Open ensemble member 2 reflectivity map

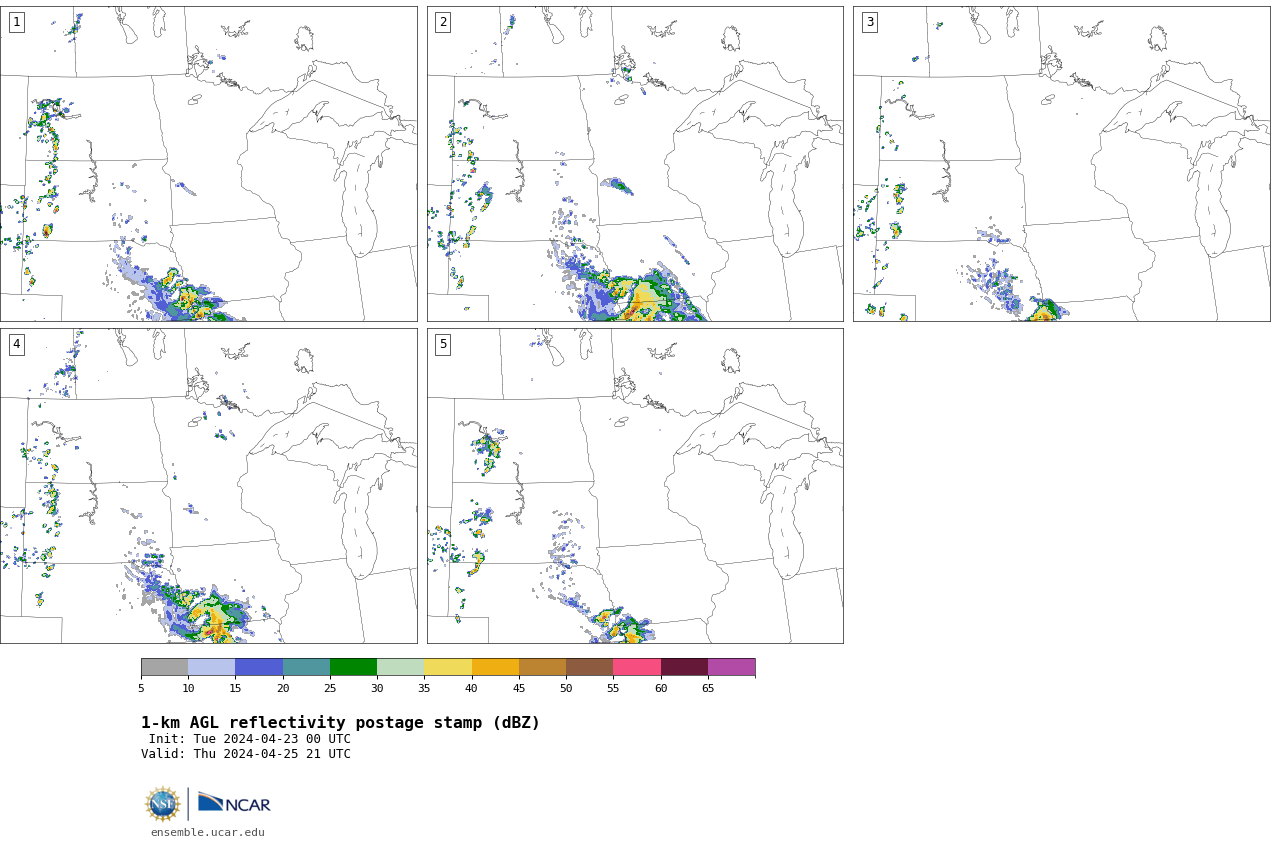click(635, 164)
